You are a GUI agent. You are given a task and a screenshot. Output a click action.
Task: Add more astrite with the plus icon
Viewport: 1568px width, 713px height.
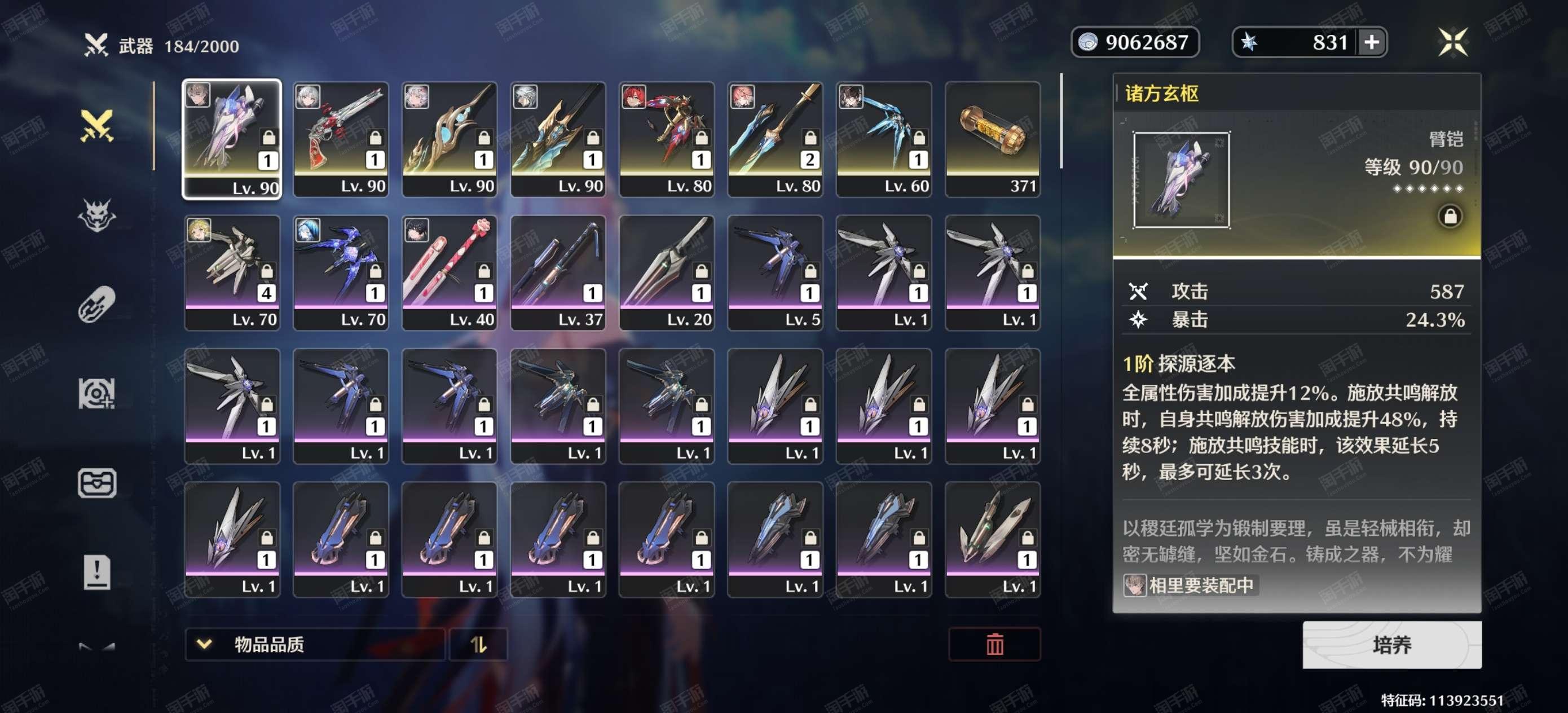[1372, 42]
